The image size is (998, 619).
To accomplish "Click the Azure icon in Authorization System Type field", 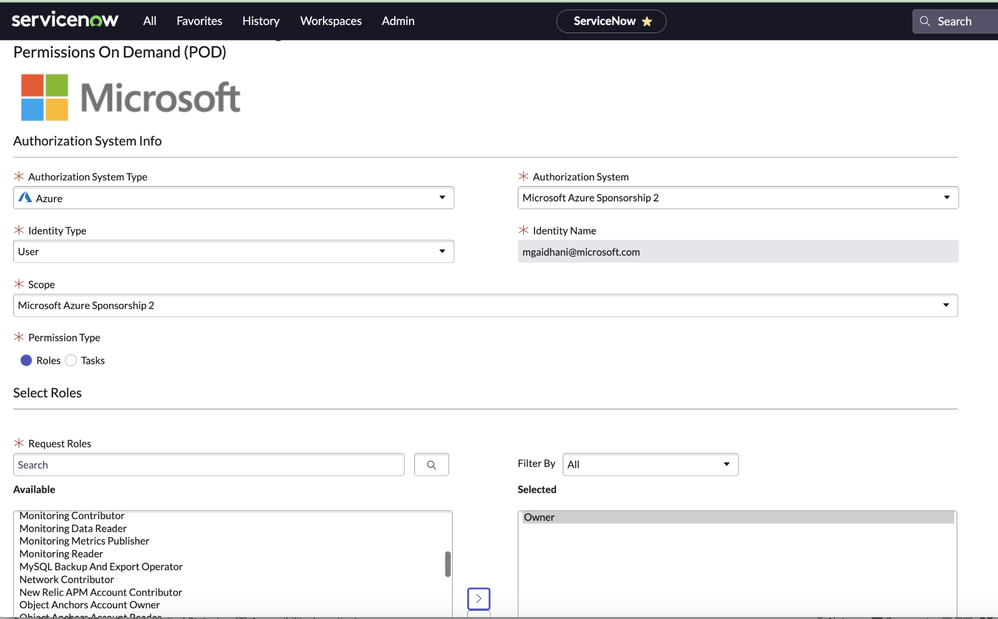I will (28, 197).
